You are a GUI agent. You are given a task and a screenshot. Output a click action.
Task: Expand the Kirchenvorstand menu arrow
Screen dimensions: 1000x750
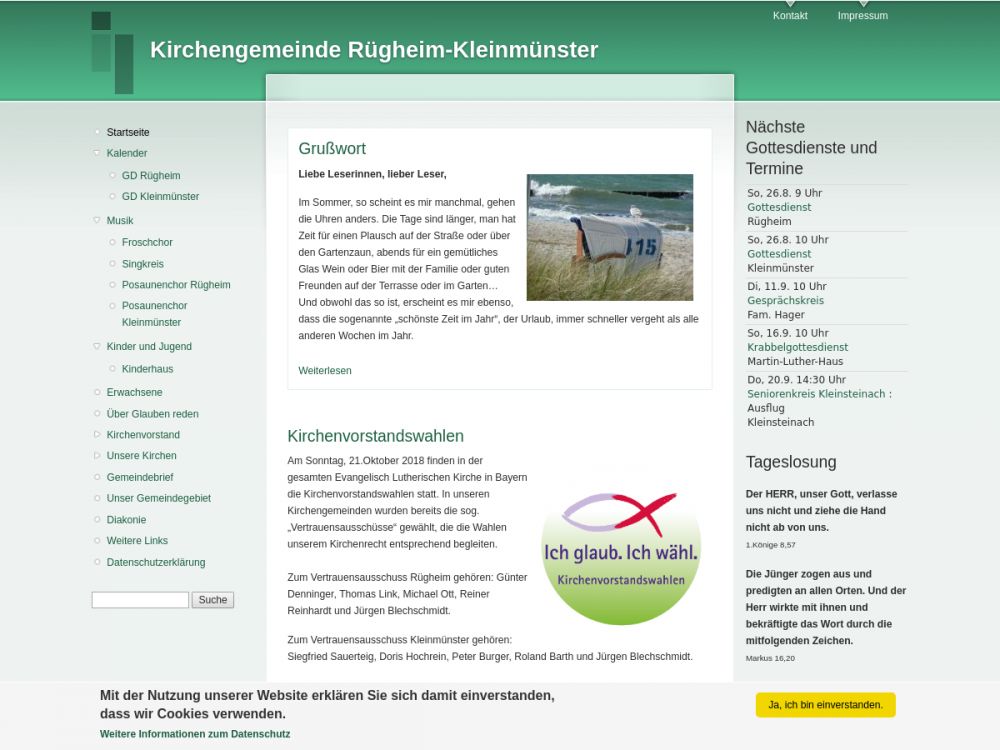tap(97, 435)
